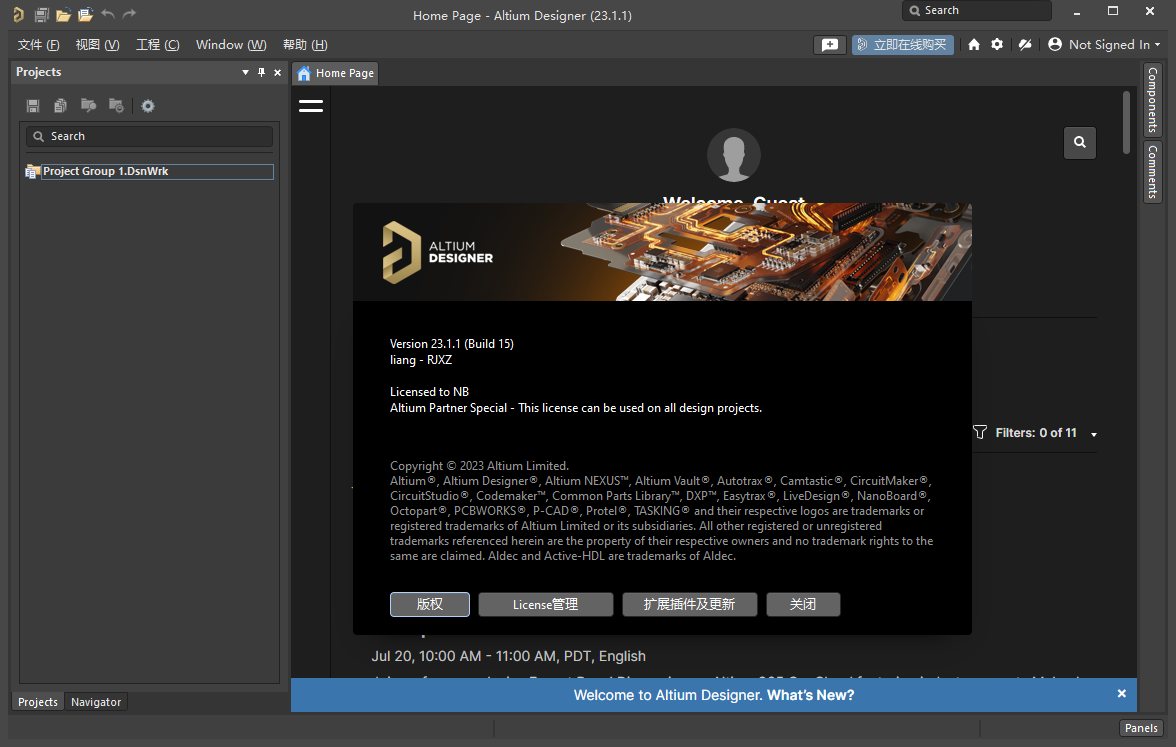Screen dimensions: 1176x747
Task: Click the cloud connection status icon
Action: point(1024,45)
